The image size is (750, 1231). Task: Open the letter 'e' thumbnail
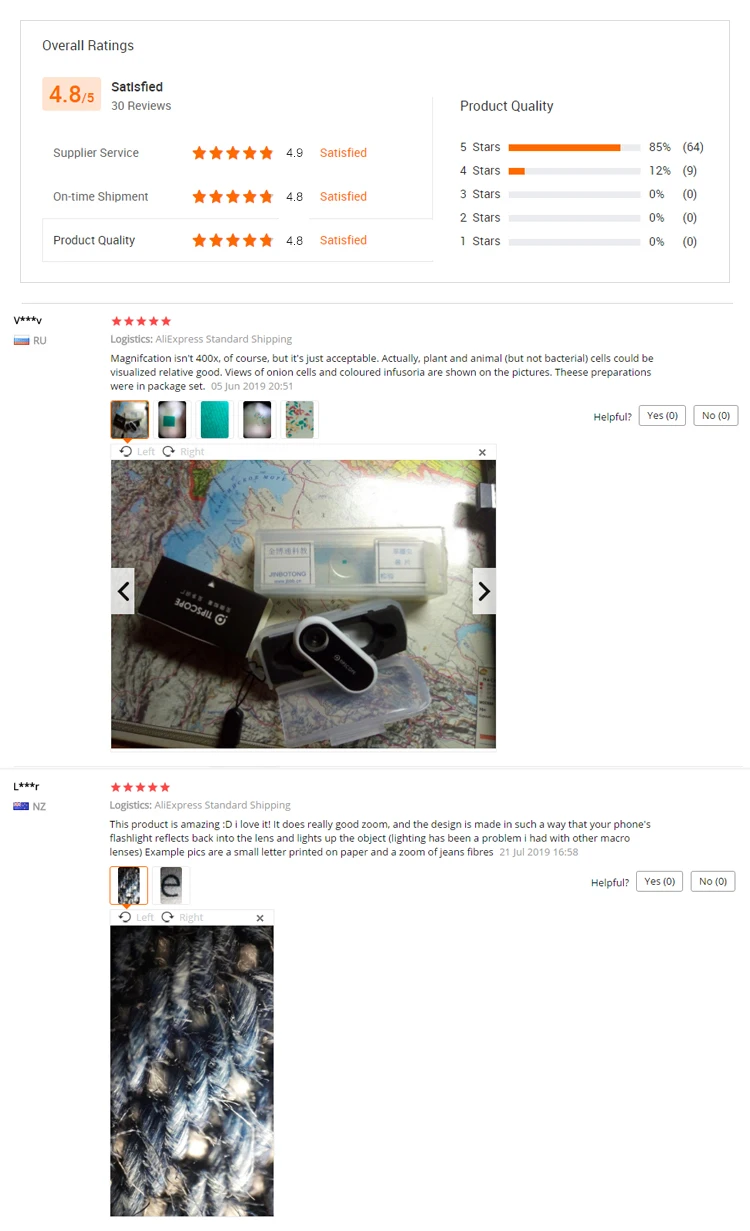coord(171,885)
